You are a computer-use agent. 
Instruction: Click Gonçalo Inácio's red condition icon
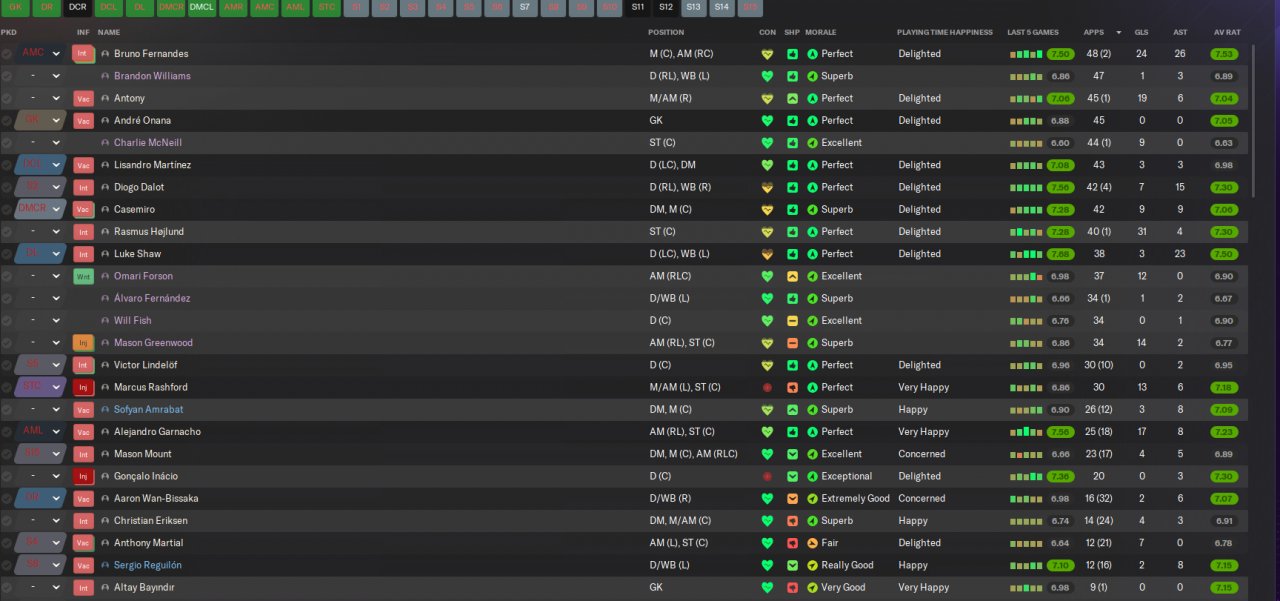767,476
